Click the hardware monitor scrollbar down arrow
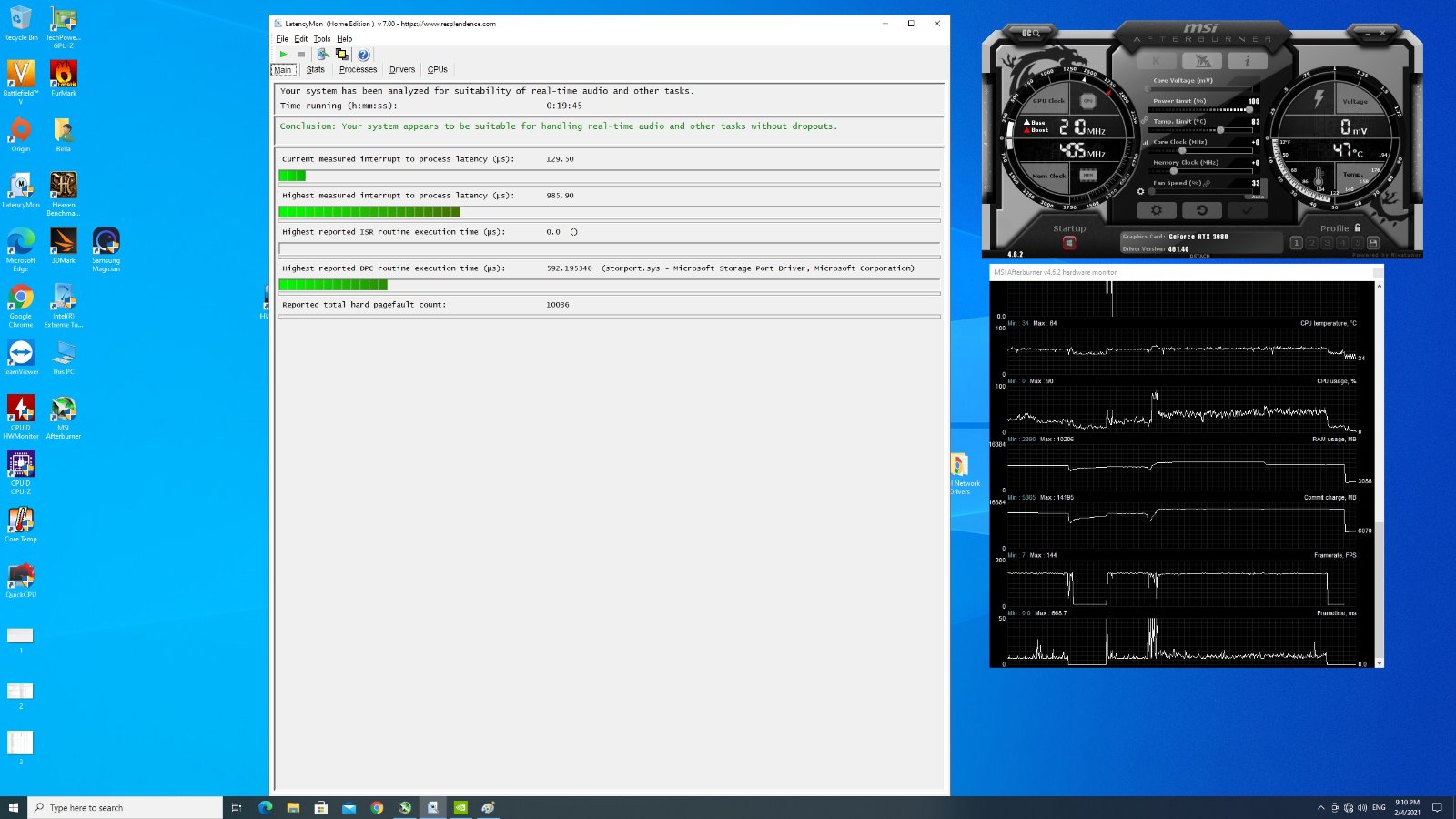 coord(1380,662)
